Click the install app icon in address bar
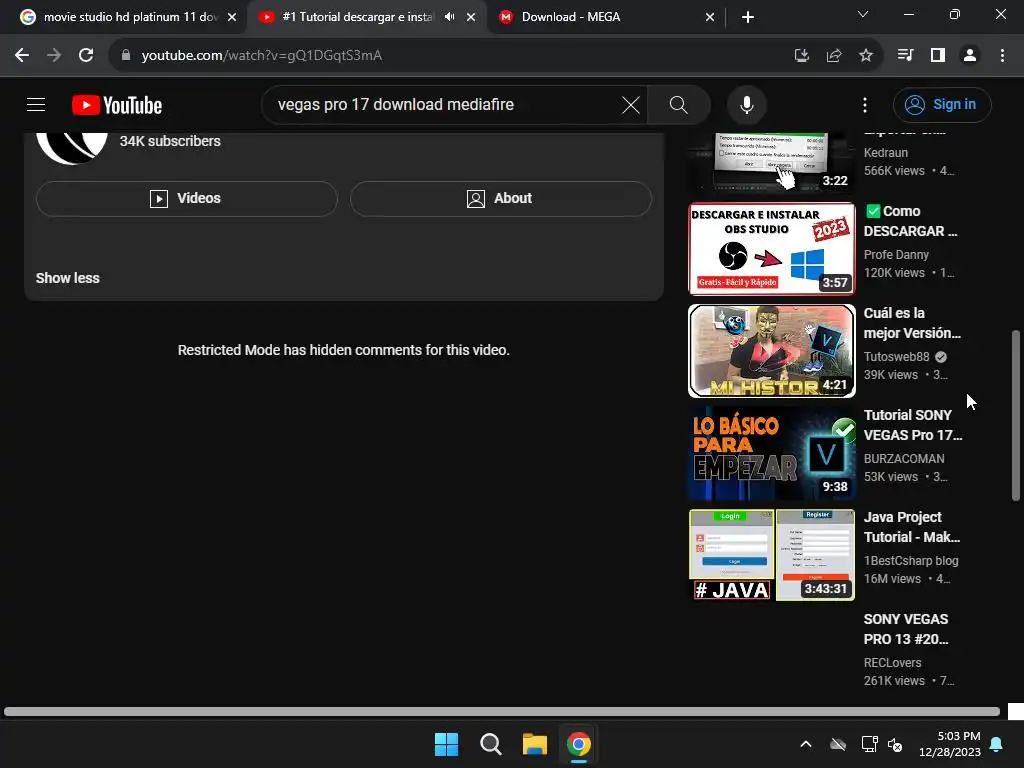Image resolution: width=1024 pixels, height=768 pixels. (x=801, y=56)
